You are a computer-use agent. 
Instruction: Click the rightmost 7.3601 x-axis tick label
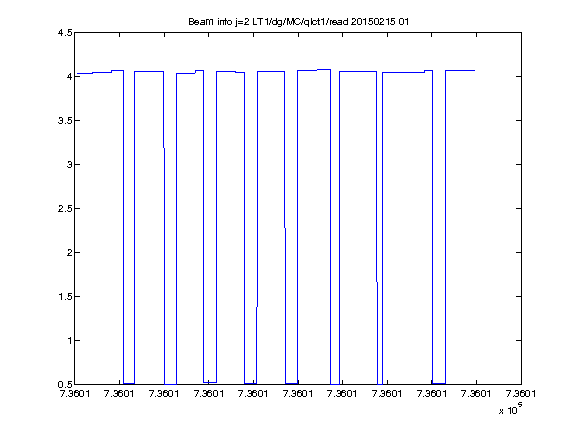point(521,393)
